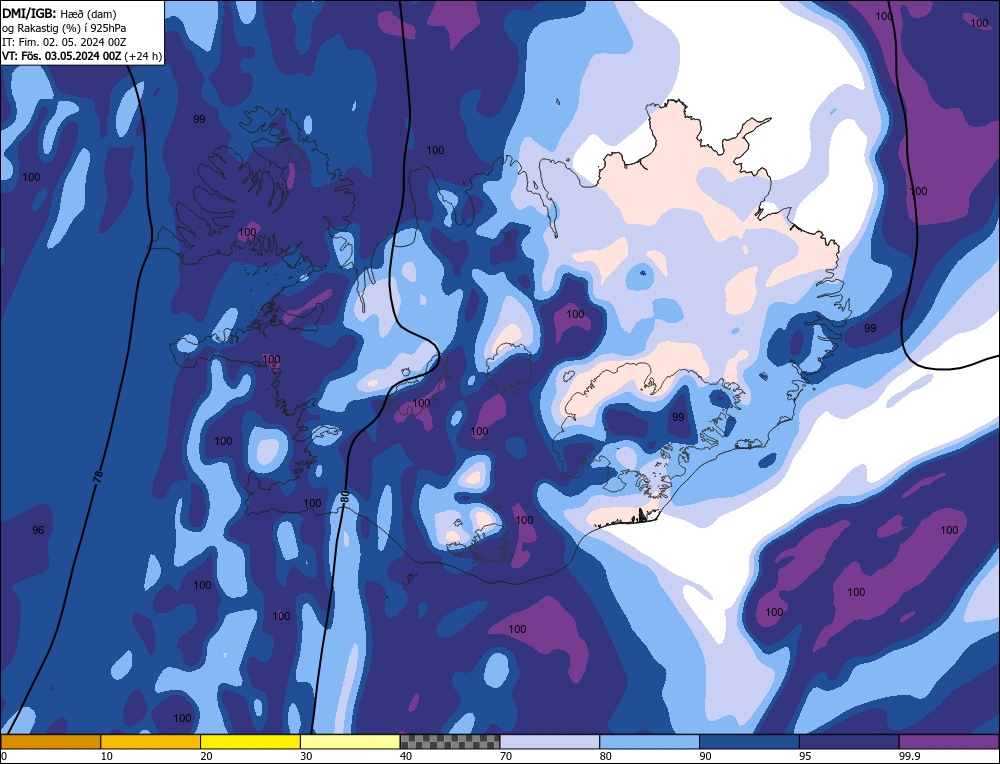Click the '78' height contour label

click(98, 476)
